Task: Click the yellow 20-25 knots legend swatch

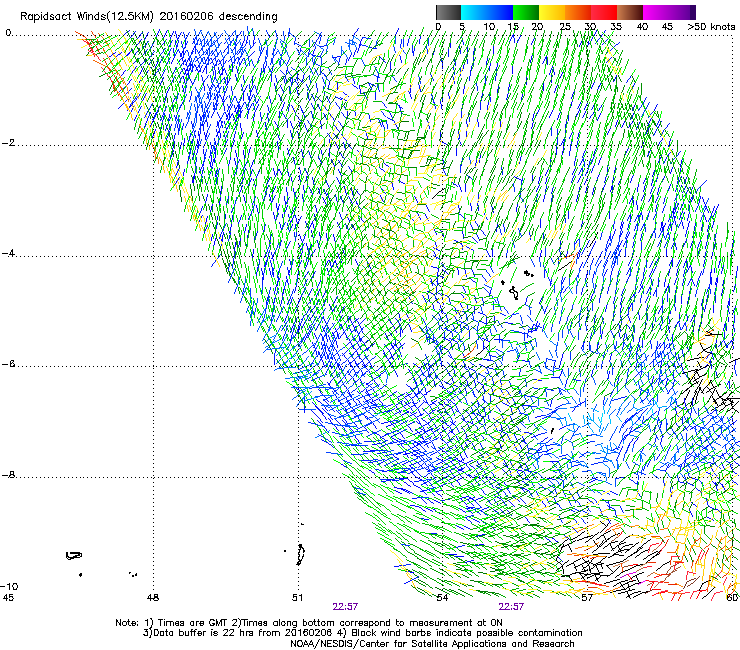Action: [552, 13]
